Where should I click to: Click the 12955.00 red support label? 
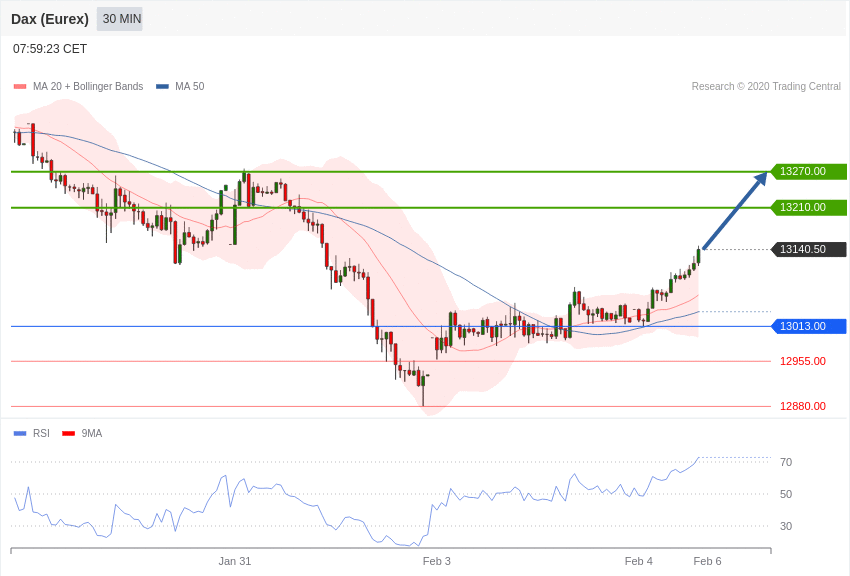[803, 361]
